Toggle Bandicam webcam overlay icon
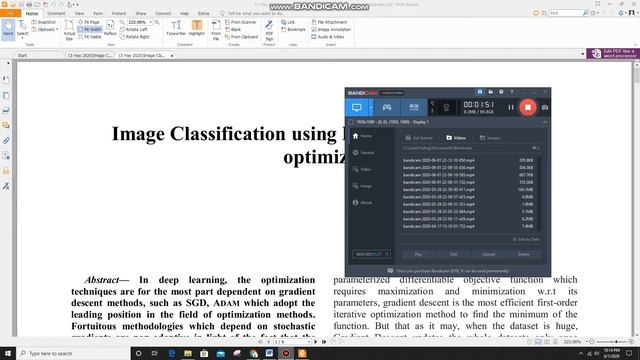Image resolution: width=640 pixels, height=360 pixels. 446,108
